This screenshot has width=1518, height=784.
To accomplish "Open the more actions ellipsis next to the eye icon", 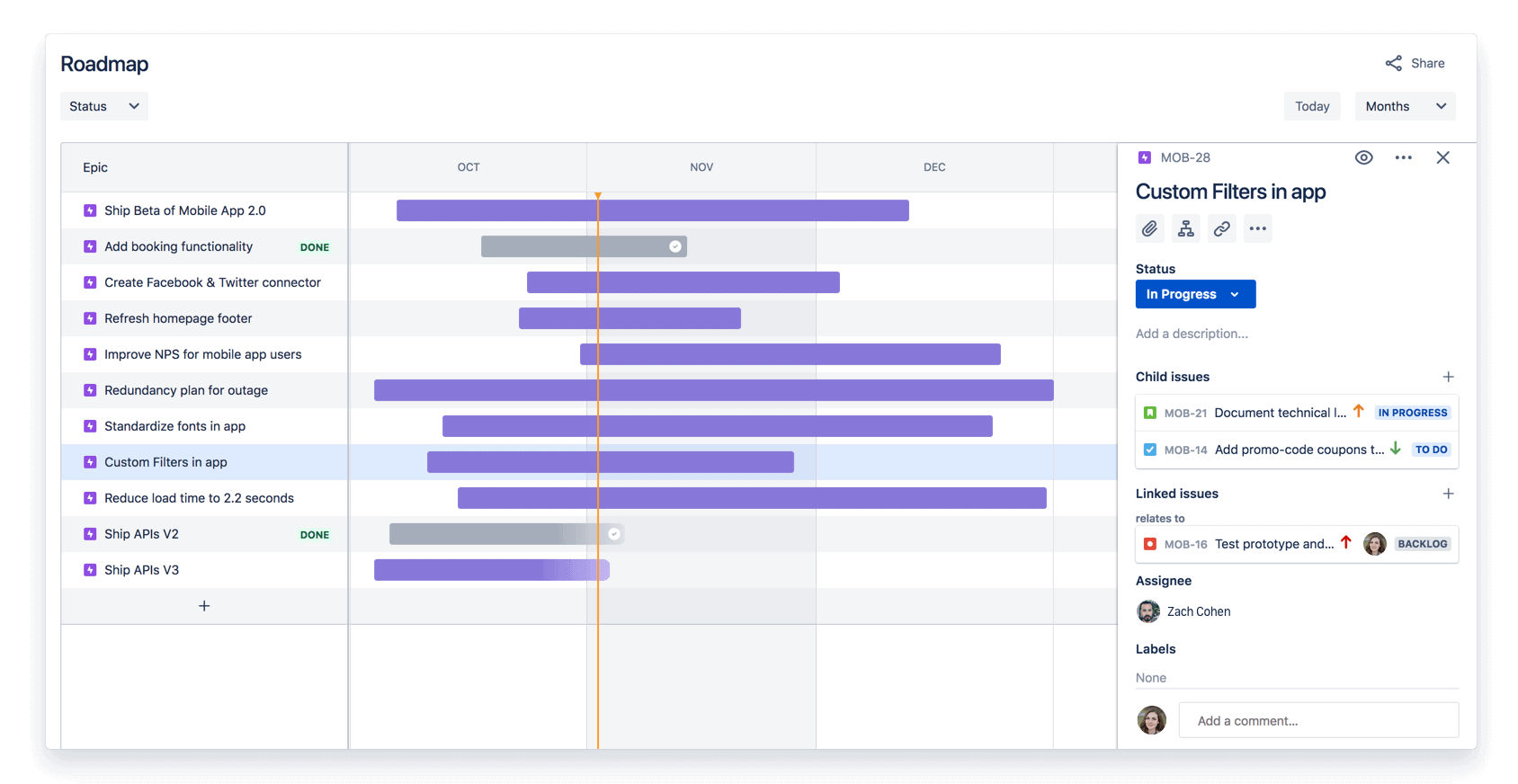I will 1403,157.
